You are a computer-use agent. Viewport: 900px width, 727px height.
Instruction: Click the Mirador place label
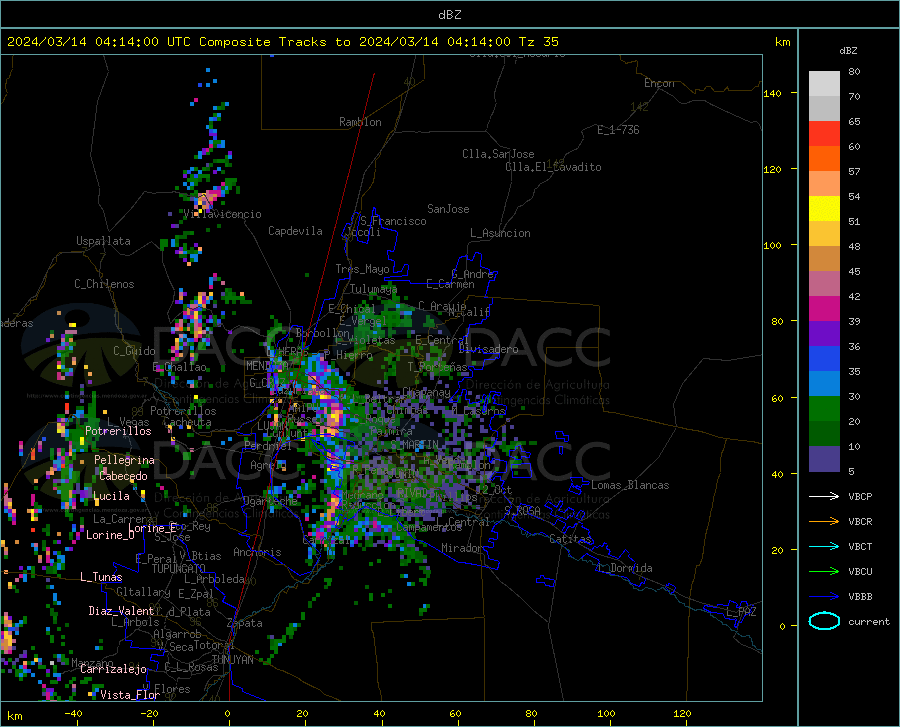(x=462, y=549)
